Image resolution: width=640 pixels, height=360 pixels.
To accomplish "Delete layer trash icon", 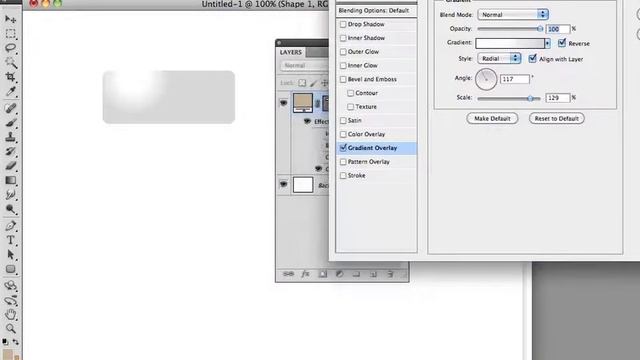I will [x=390, y=274].
